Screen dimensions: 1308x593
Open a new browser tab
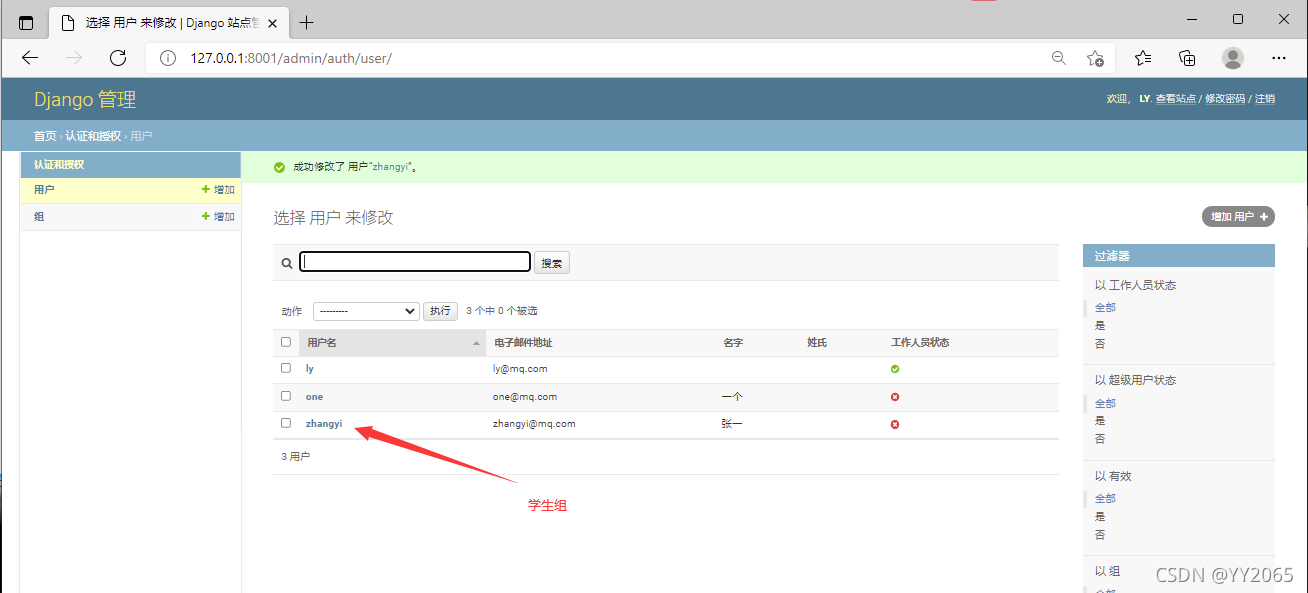click(x=307, y=22)
